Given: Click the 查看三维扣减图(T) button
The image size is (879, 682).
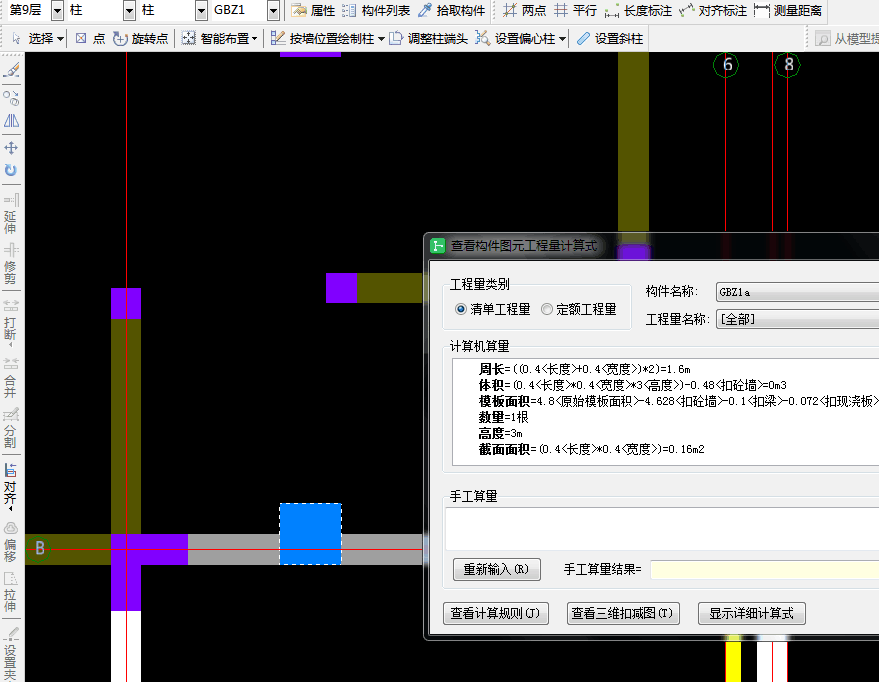Looking at the screenshot, I should click(x=623, y=614).
